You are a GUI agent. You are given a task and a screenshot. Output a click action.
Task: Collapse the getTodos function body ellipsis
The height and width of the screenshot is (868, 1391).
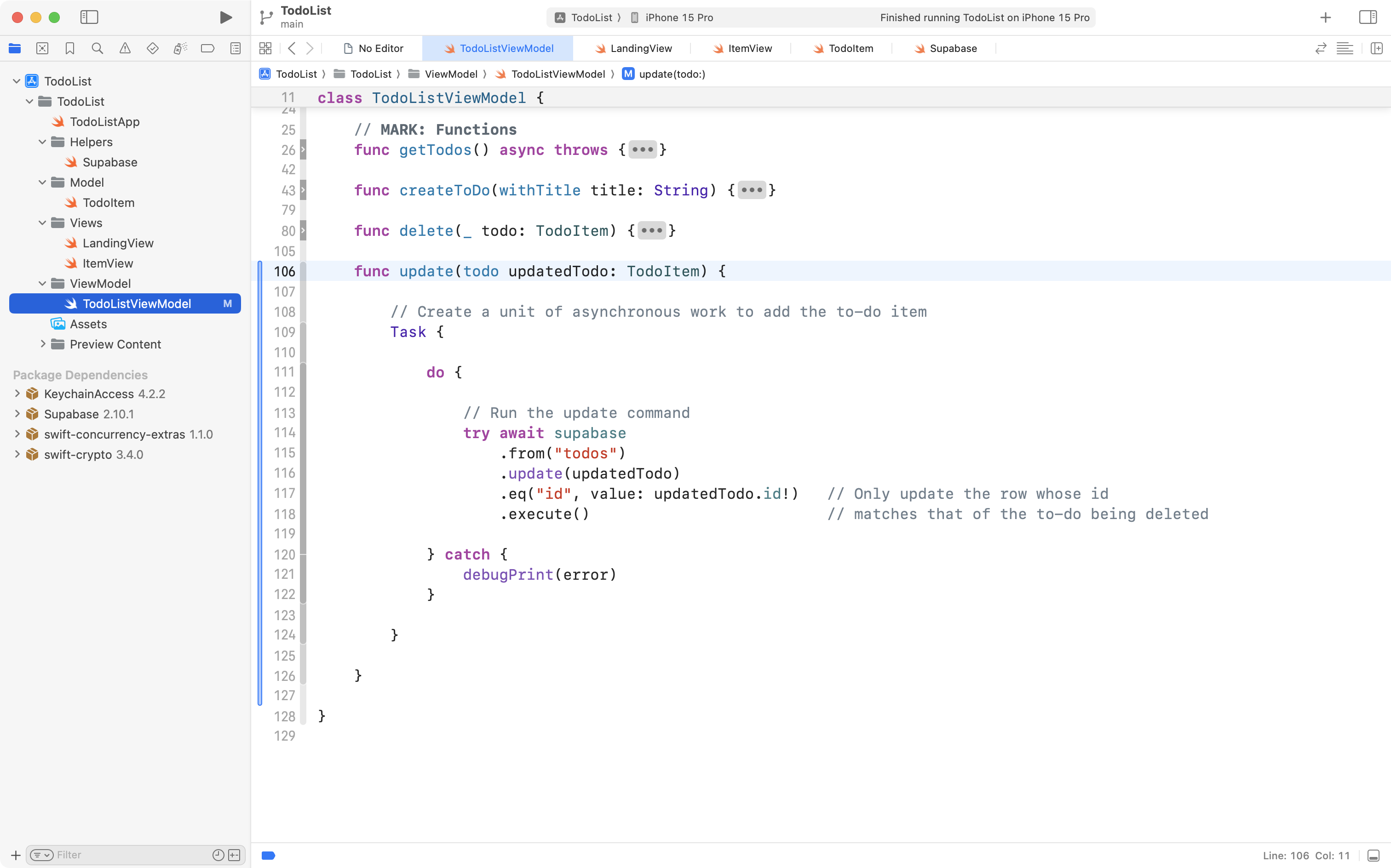pos(642,149)
